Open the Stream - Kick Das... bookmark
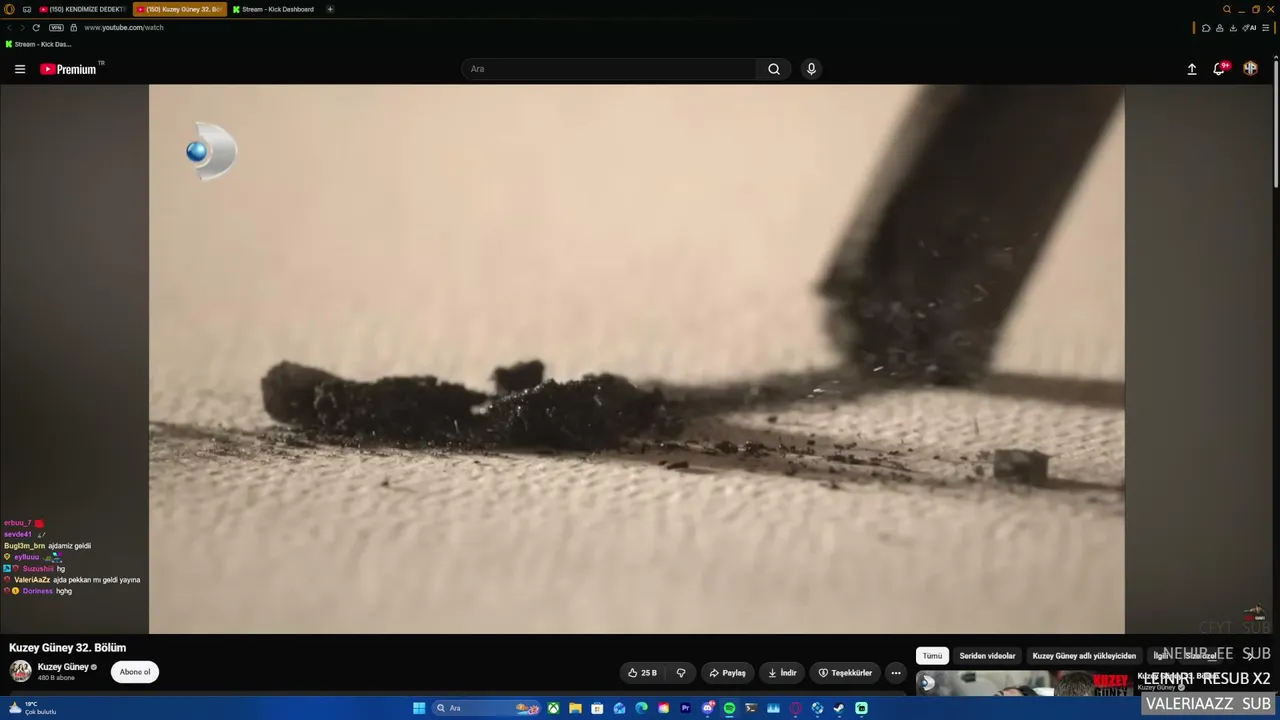Screen dimensions: 1280x720 39,44
